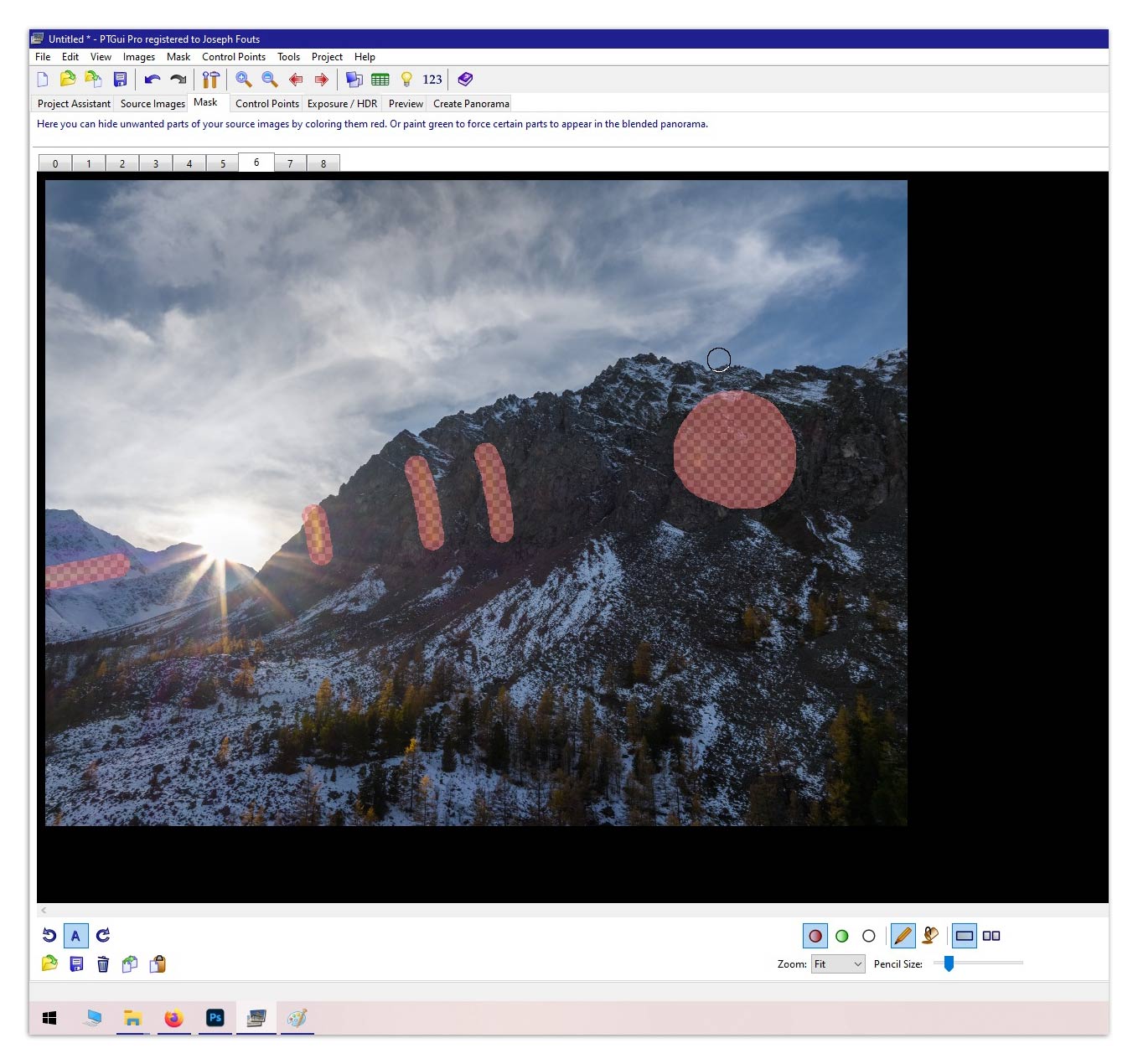Viewport: 1138px width, 1064px height.
Task: Open the Paint palette app in the taskbar
Action: pos(297,1018)
